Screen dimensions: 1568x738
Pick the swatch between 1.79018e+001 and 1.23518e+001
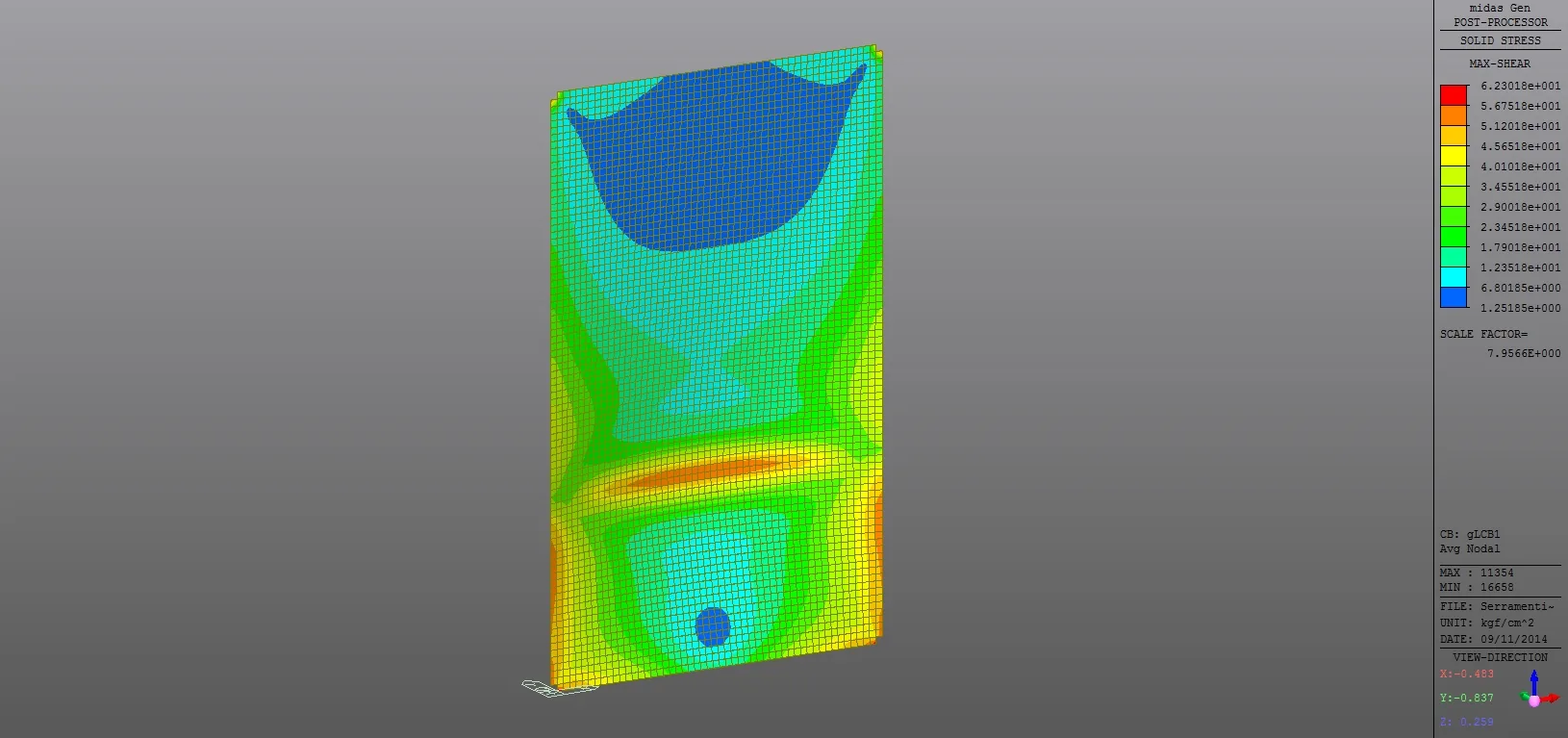1454,257
